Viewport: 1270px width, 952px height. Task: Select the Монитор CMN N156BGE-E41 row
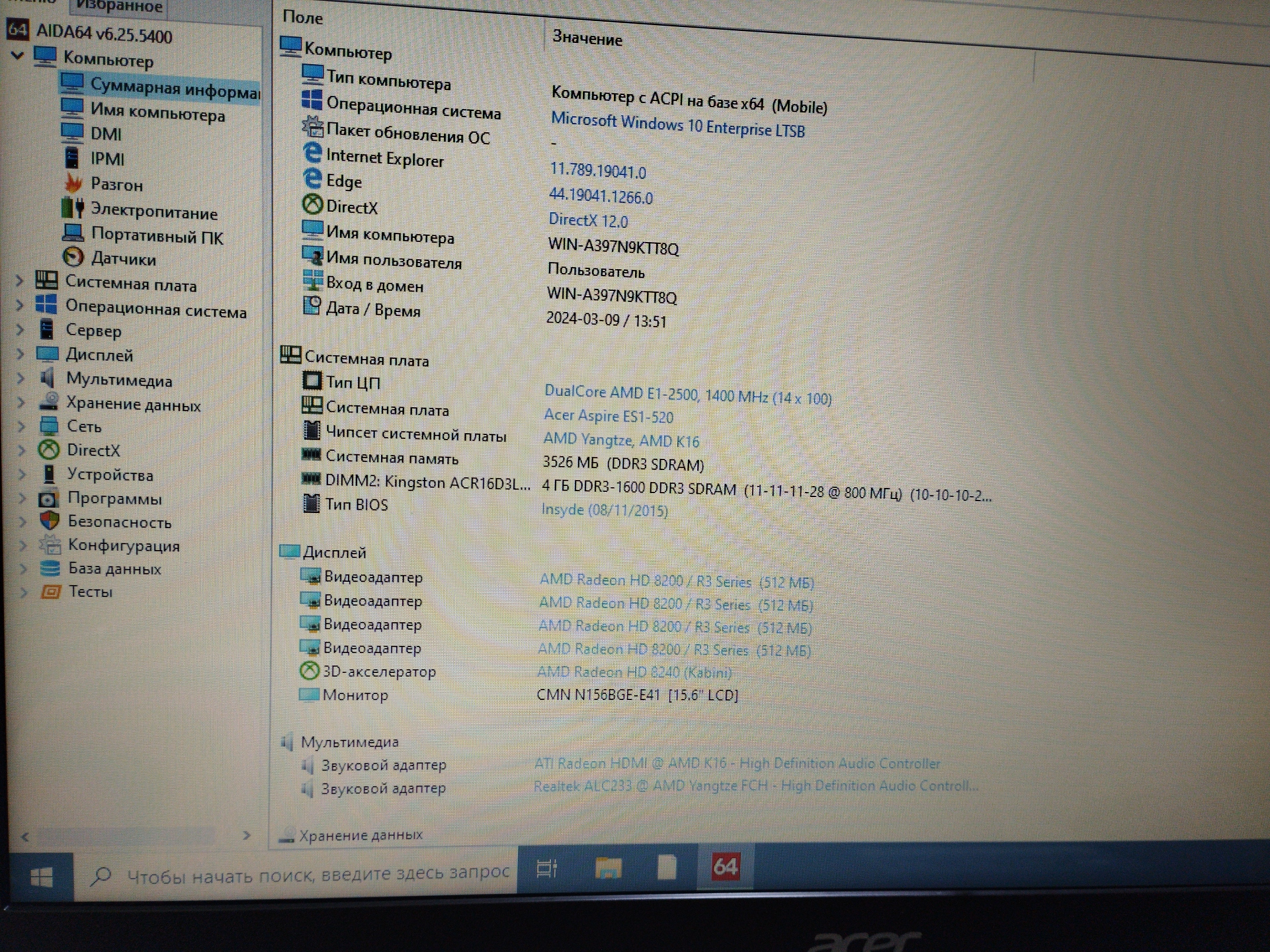click(519, 695)
